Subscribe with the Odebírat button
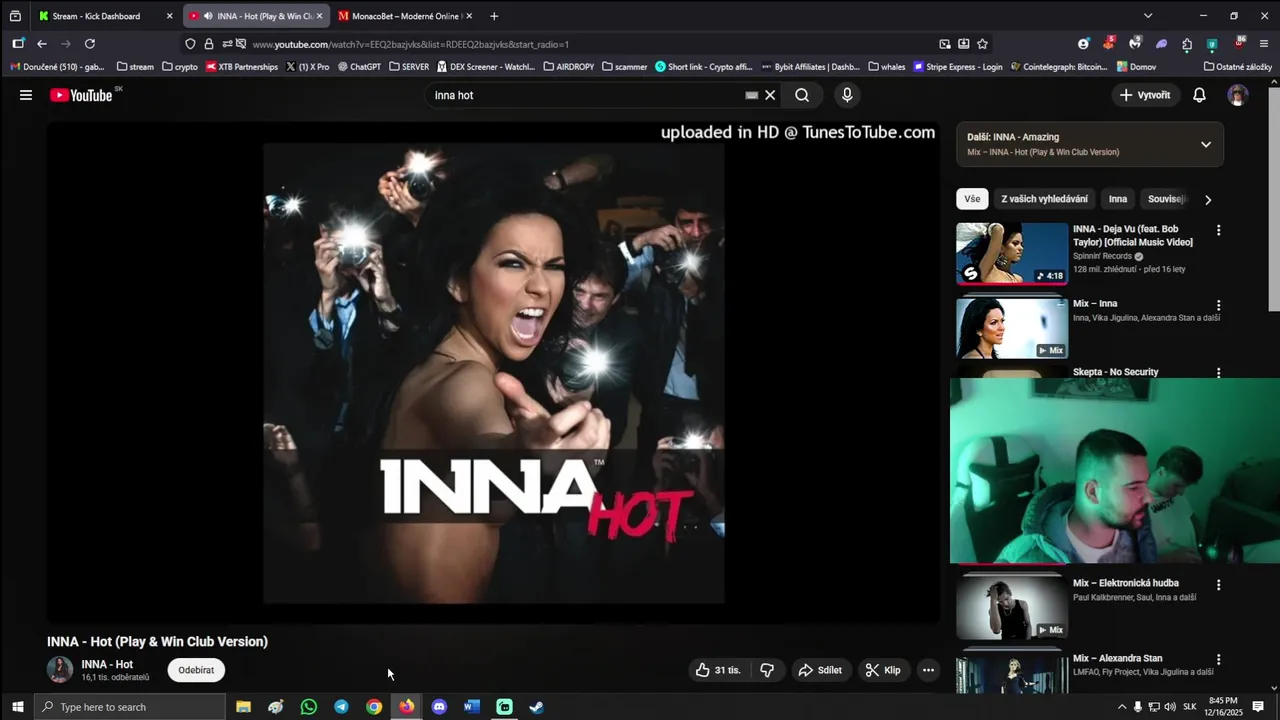 [x=196, y=670]
